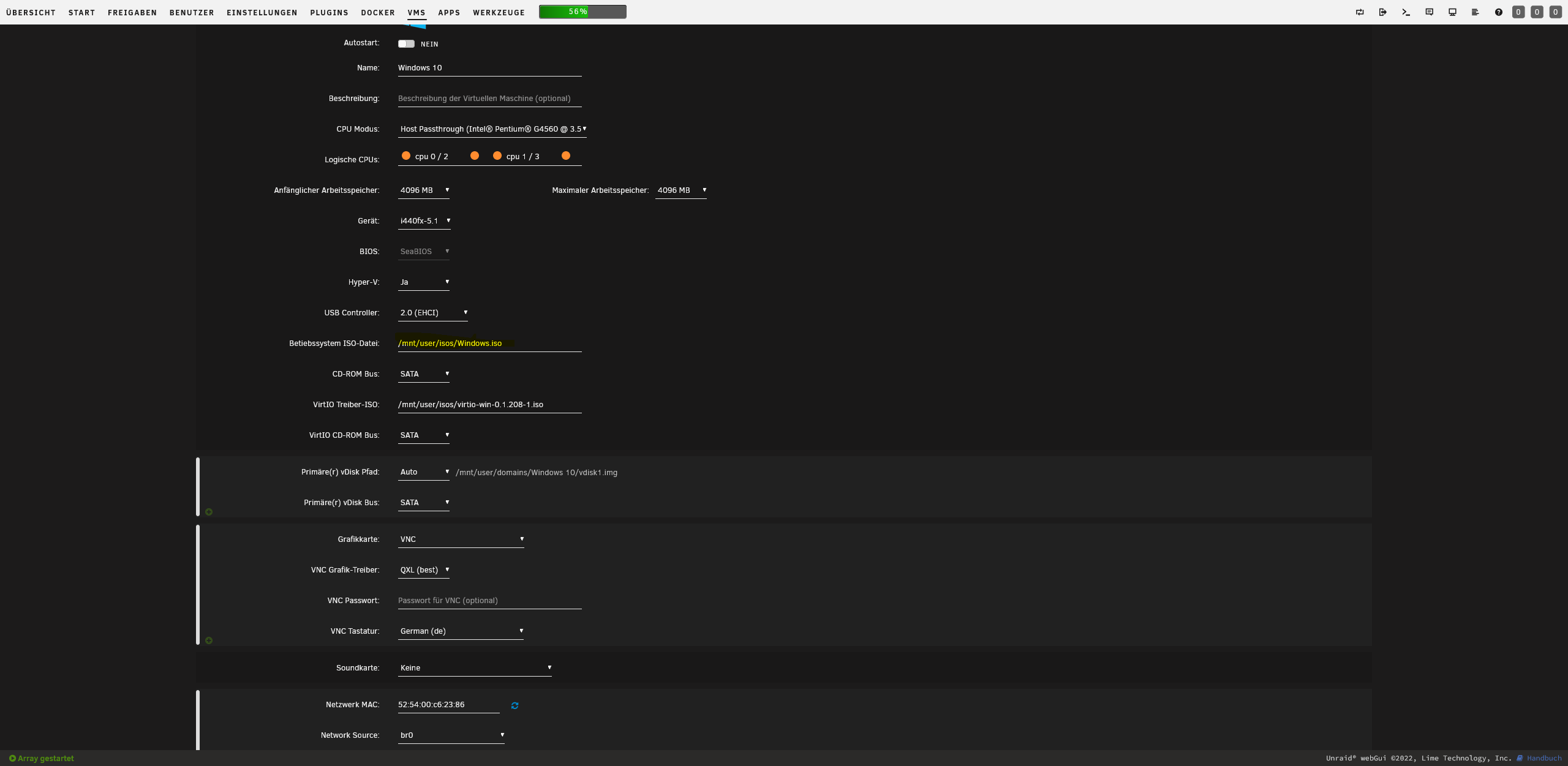Image resolution: width=1568 pixels, height=766 pixels.
Task: Open the Gerät i440fx-5.1 dropdown
Action: (x=424, y=221)
